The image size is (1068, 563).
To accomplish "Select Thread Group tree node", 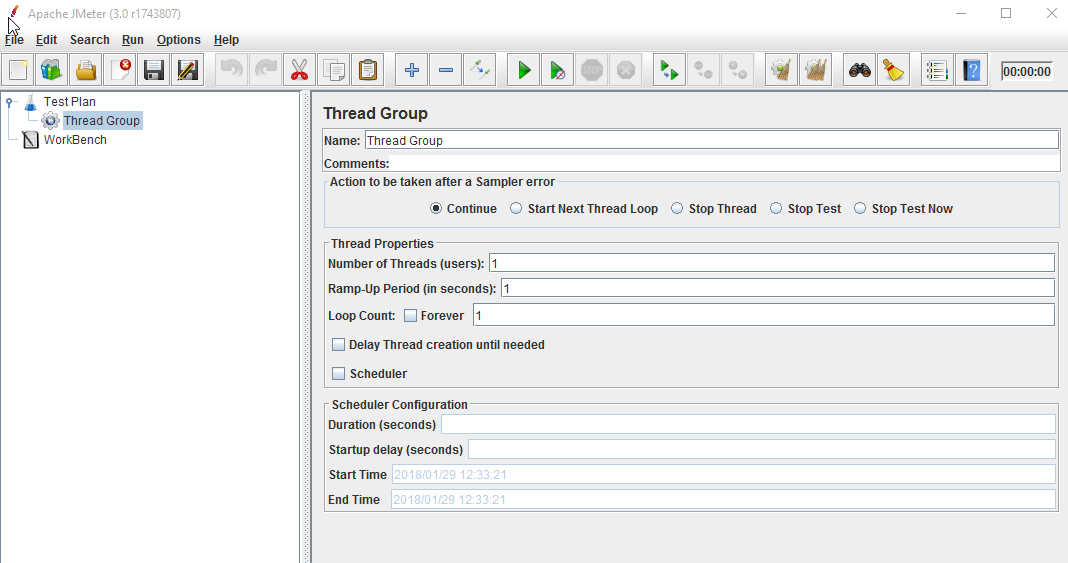I will [x=101, y=120].
